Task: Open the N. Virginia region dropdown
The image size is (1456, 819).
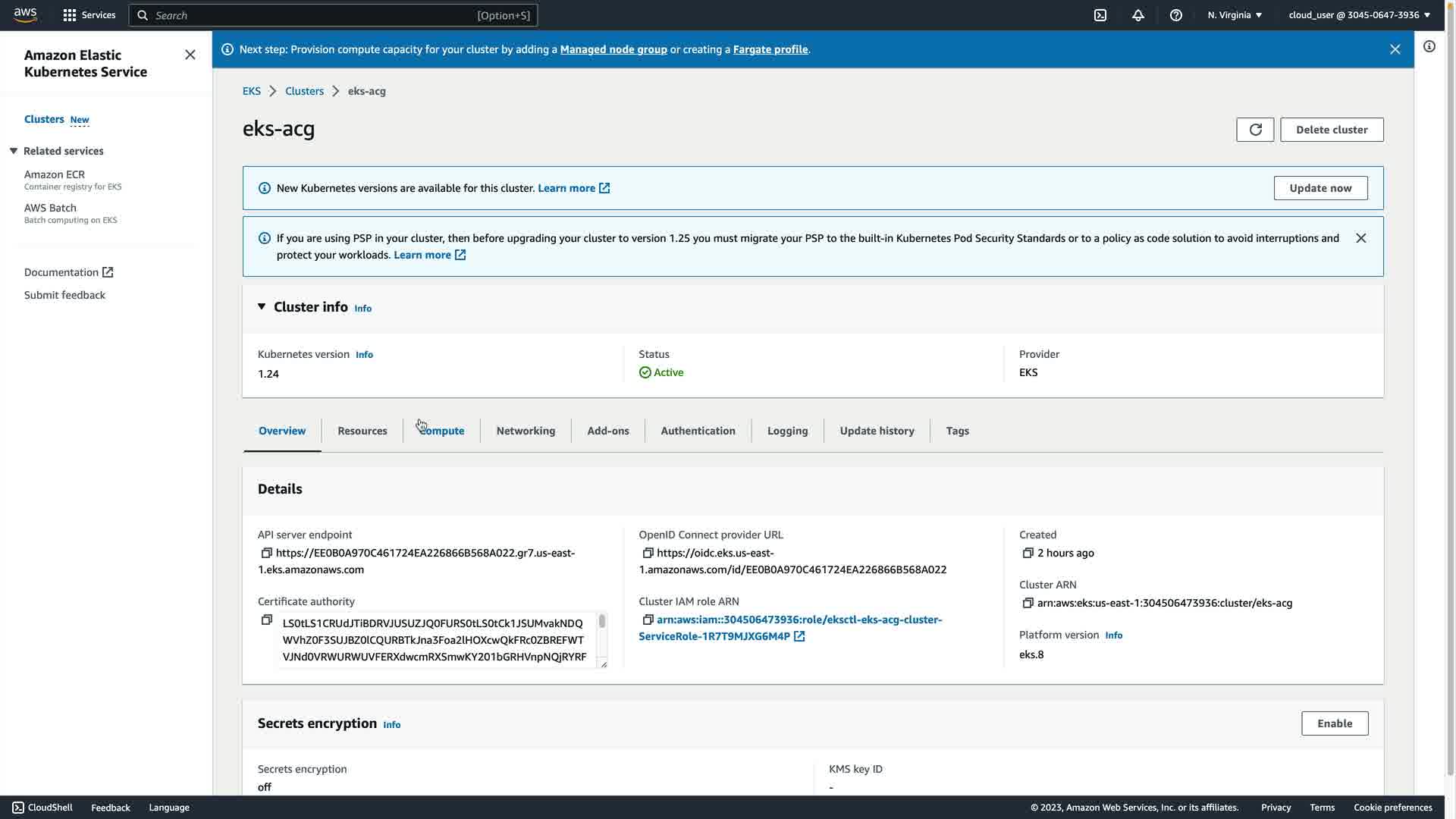Action: point(1235,15)
